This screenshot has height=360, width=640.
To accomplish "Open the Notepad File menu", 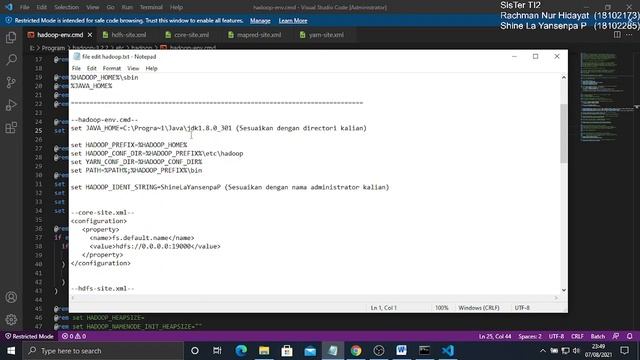I will (x=76, y=68).
